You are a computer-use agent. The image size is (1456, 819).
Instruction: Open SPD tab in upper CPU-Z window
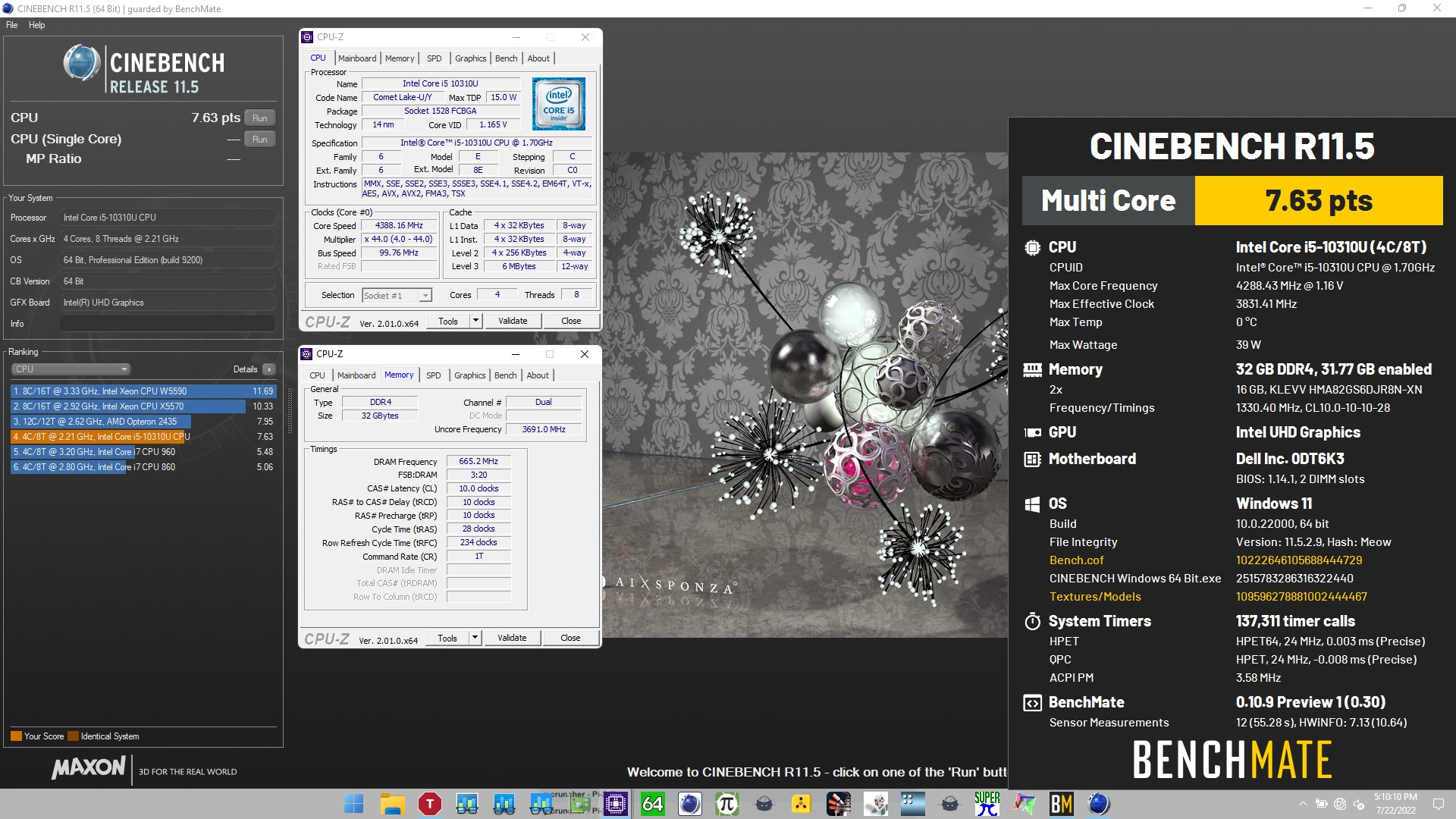coord(434,58)
